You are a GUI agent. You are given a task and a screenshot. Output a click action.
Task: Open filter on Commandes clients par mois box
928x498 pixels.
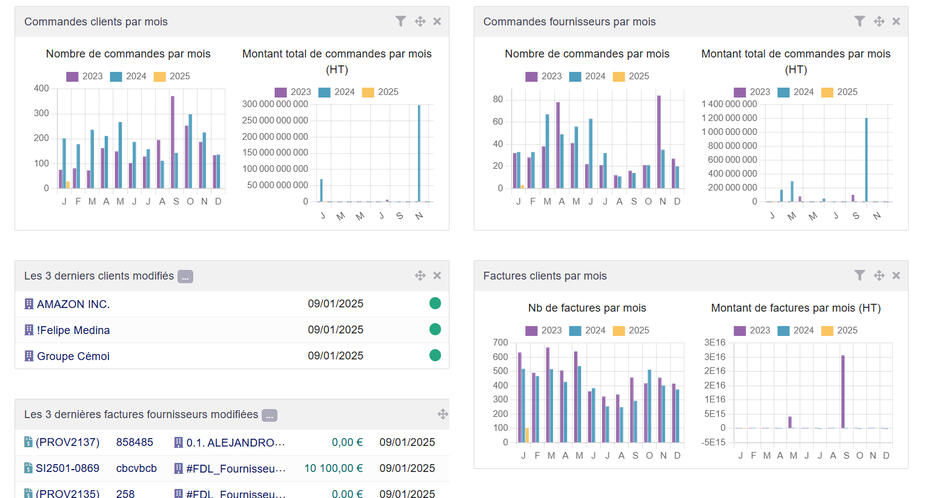click(x=400, y=21)
